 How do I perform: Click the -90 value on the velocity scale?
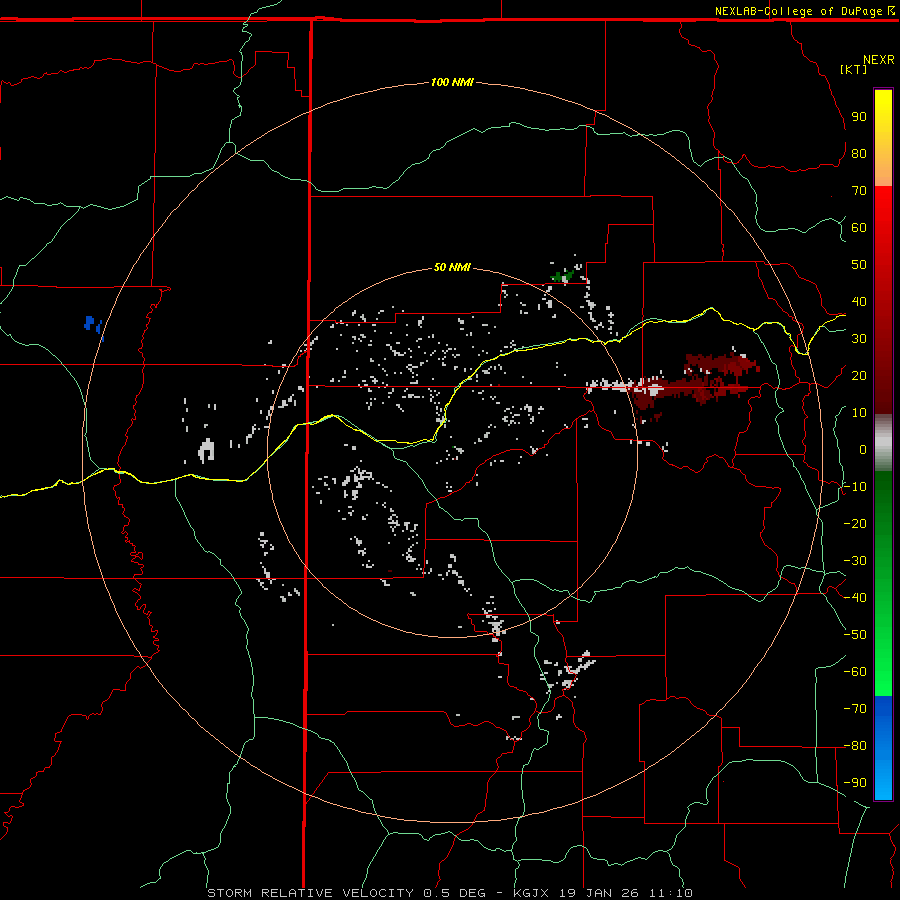click(855, 783)
